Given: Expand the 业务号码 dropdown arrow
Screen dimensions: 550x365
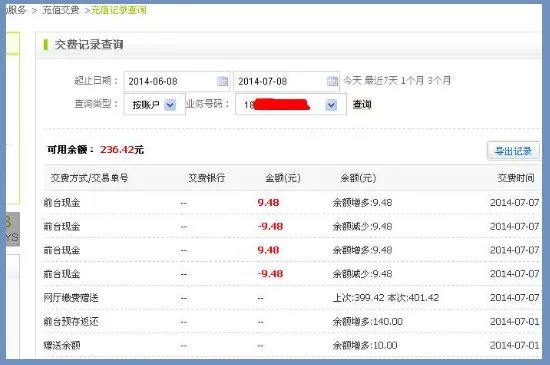Looking at the screenshot, I should click(331, 105).
